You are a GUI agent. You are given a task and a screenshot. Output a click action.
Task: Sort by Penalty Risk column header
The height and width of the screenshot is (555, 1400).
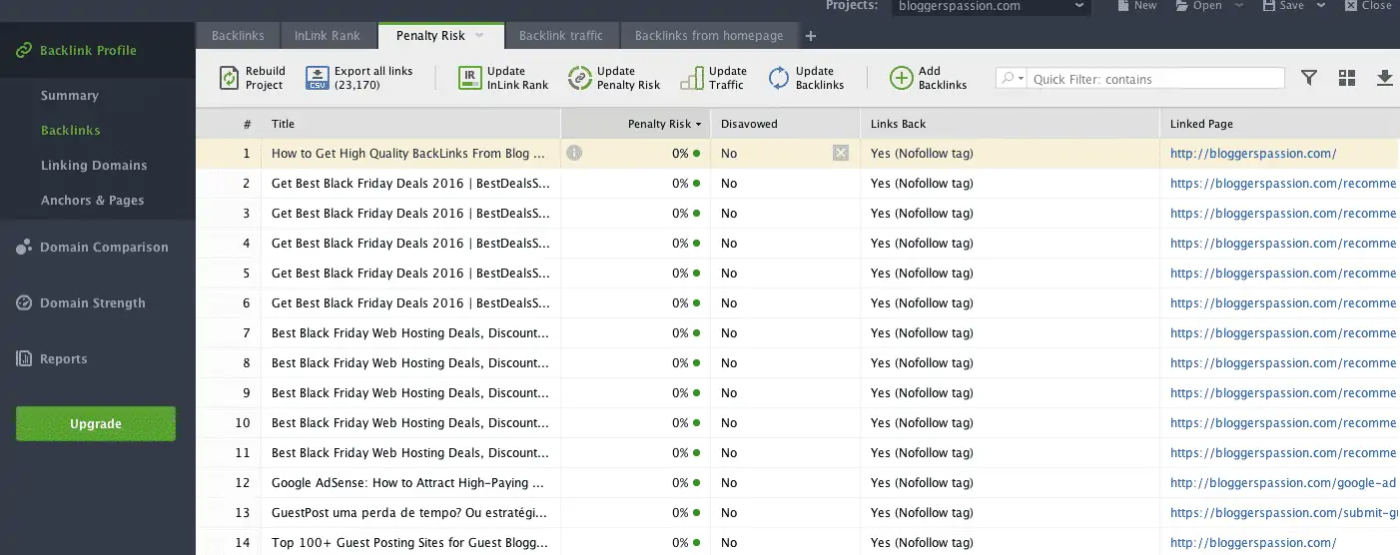coord(658,124)
